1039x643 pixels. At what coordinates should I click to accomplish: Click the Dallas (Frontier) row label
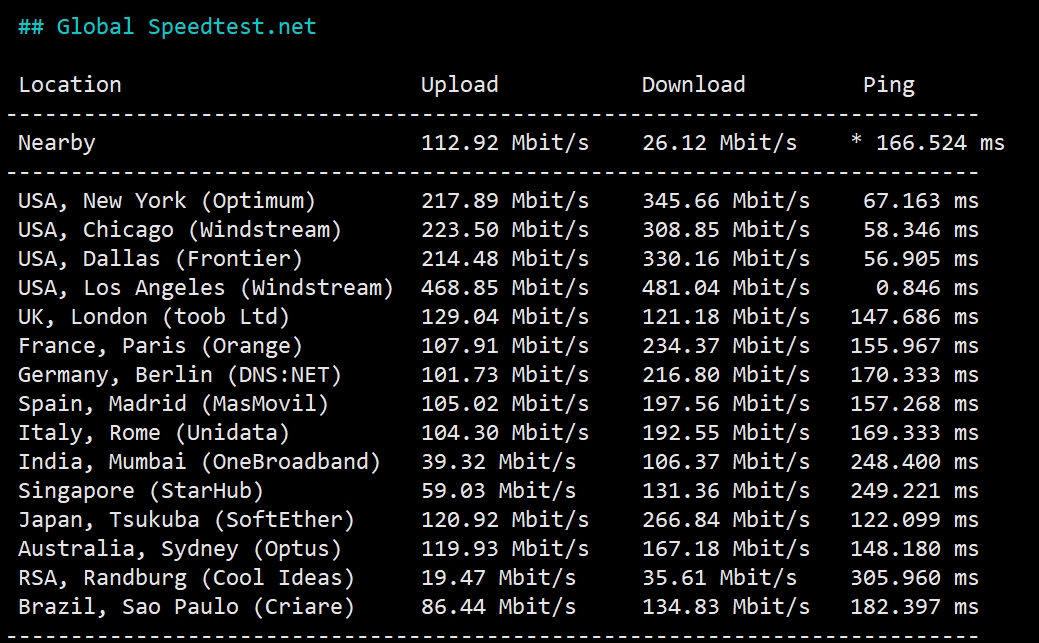click(x=160, y=259)
